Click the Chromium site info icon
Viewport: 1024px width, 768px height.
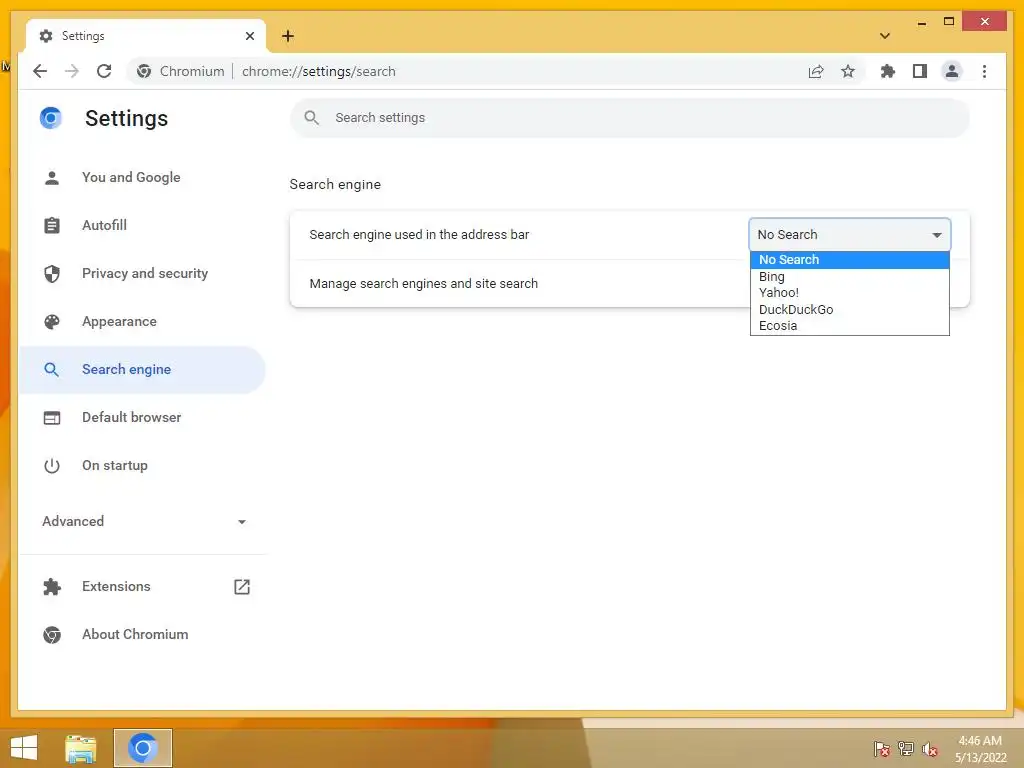coord(144,71)
